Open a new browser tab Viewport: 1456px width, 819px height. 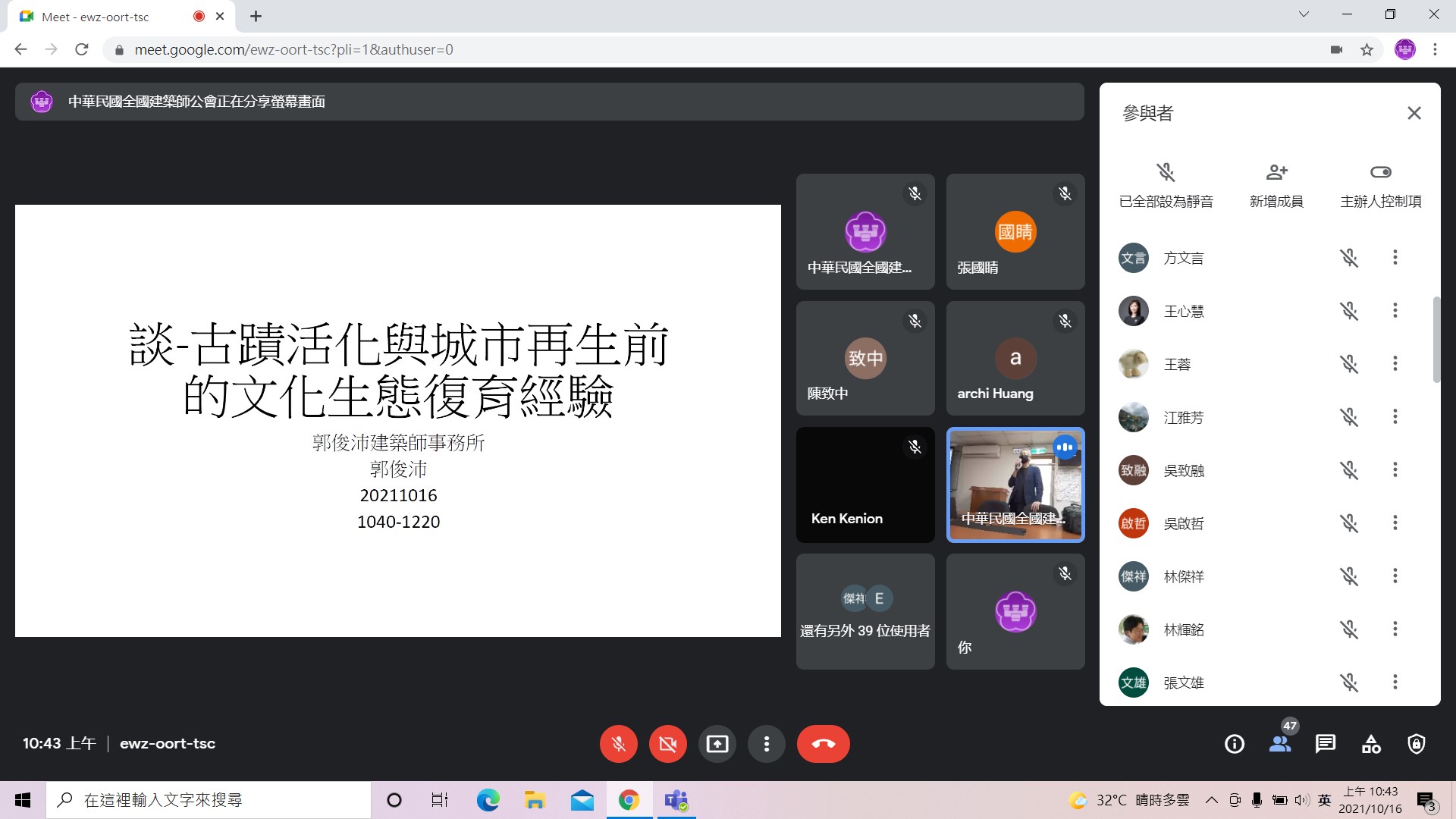pyautogui.click(x=256, y=17)
